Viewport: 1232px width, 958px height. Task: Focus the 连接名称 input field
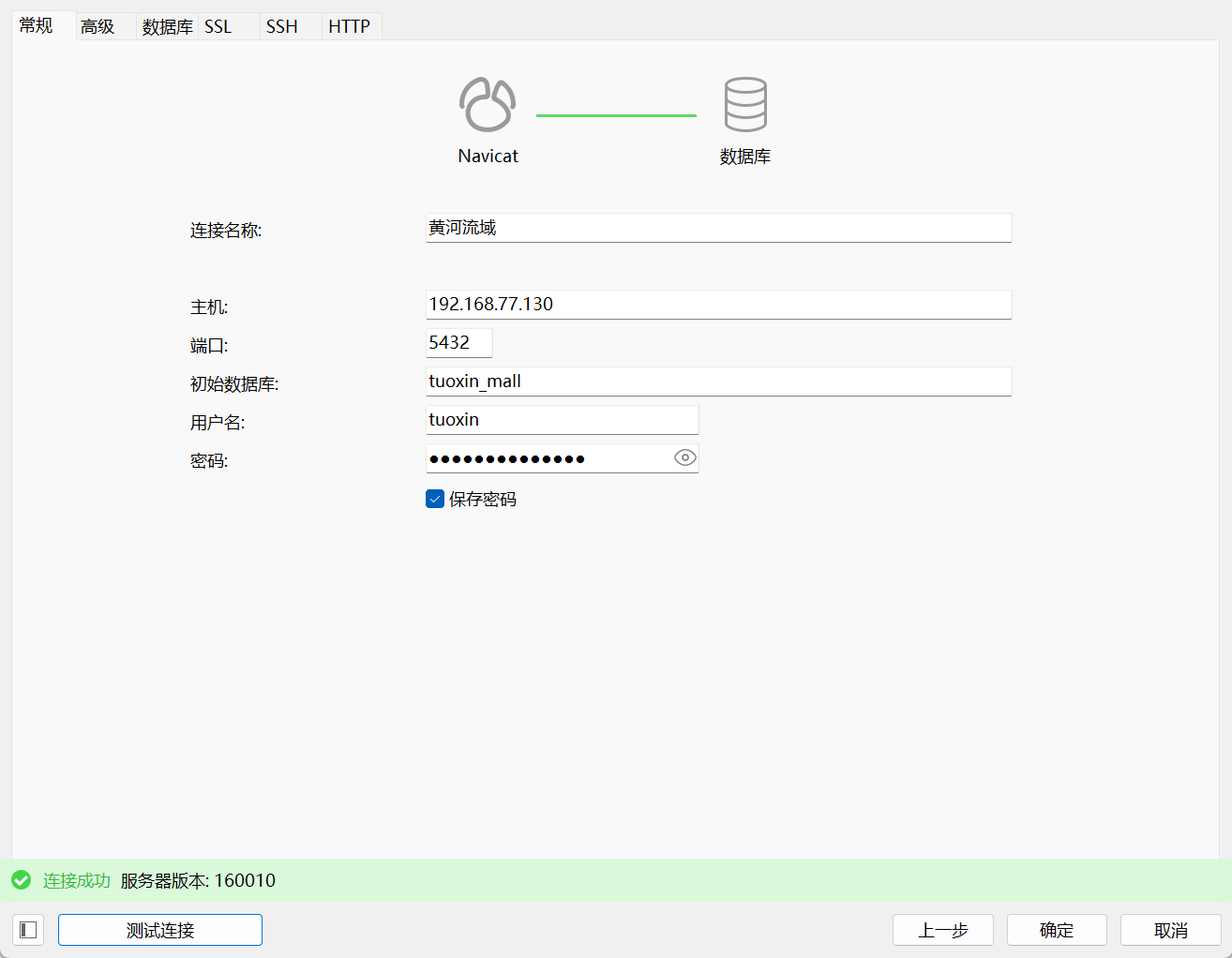[719, 228]
